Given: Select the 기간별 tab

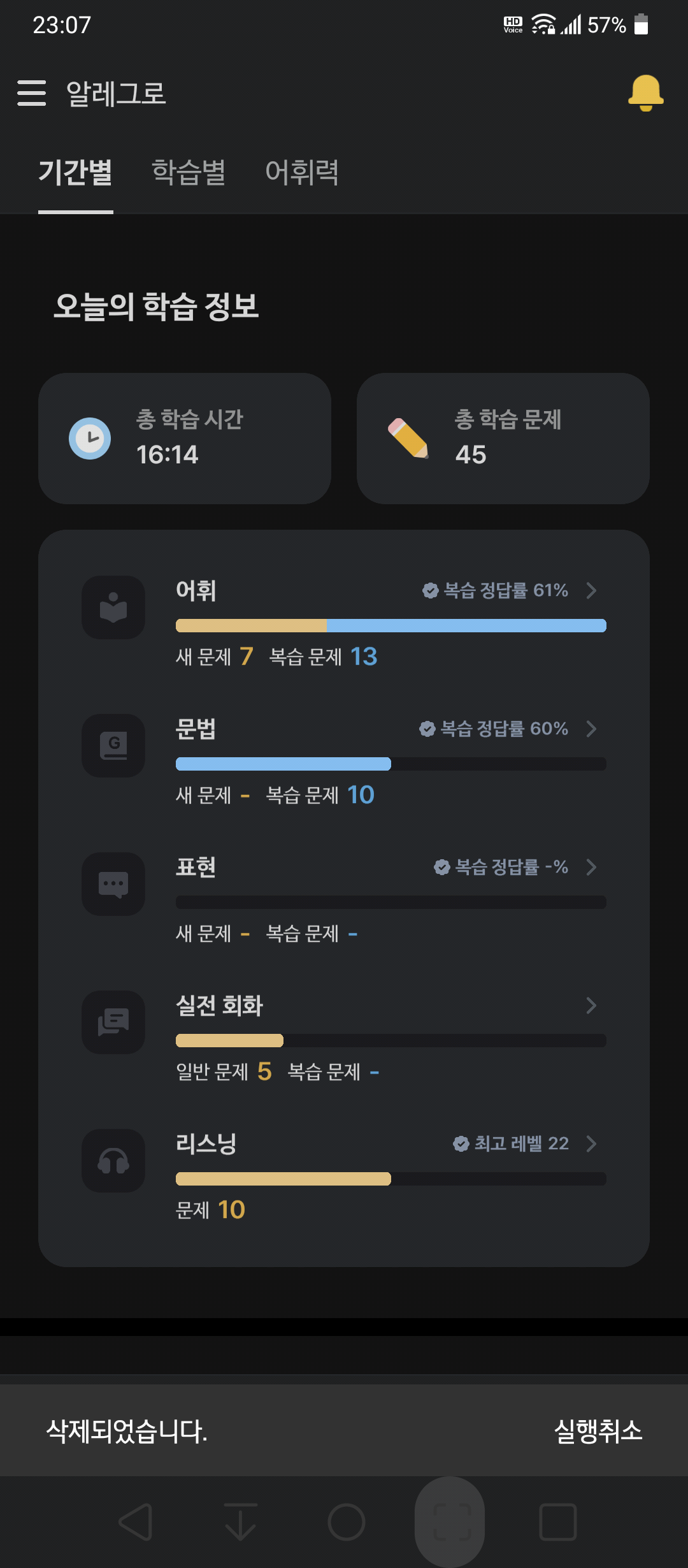Looking at the screenshot, I should click(x=75, y=172).
